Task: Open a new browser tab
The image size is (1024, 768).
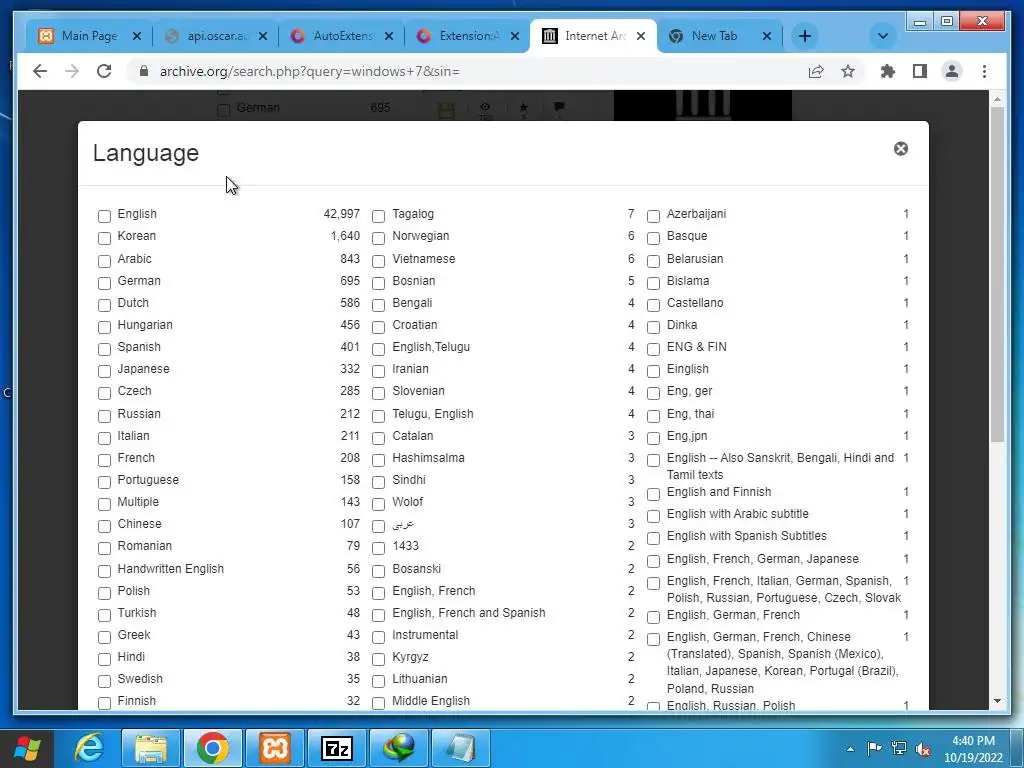Action: tap(805, 36)
